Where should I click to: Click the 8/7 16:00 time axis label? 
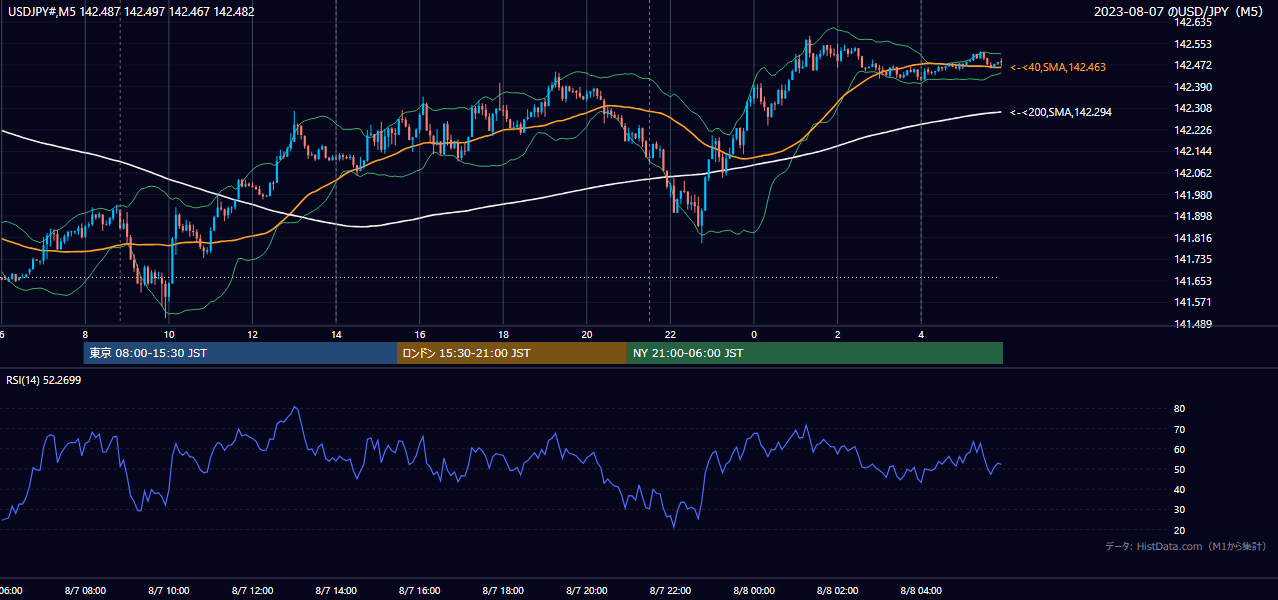coord(420,591)
